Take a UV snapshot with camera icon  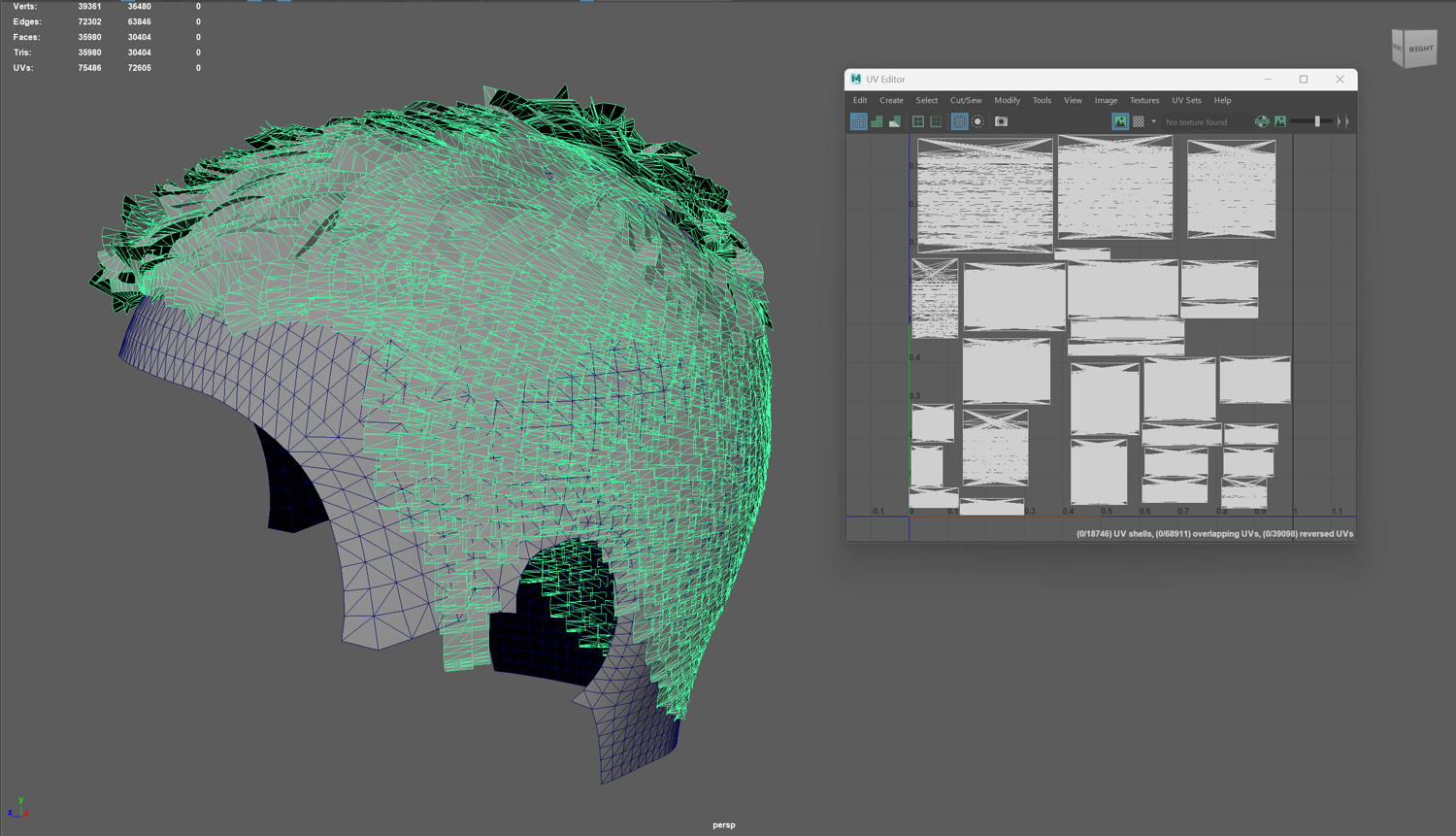[1002, 121]
